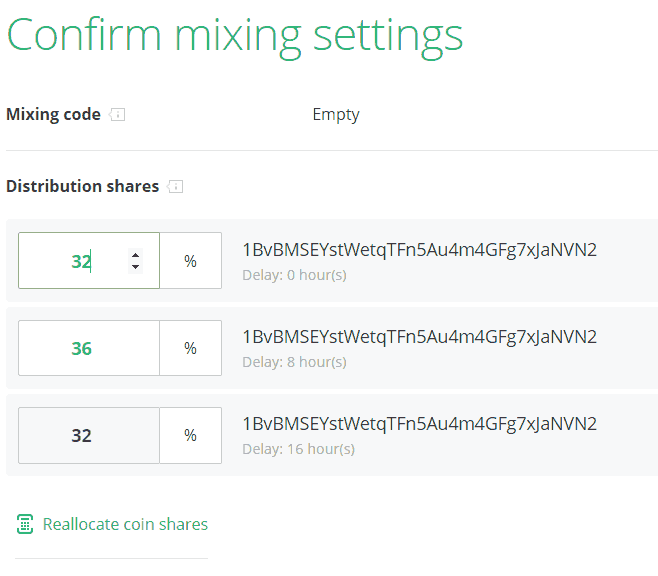
Task: Select the address with 8 hour delay
Action: point(419,337)
